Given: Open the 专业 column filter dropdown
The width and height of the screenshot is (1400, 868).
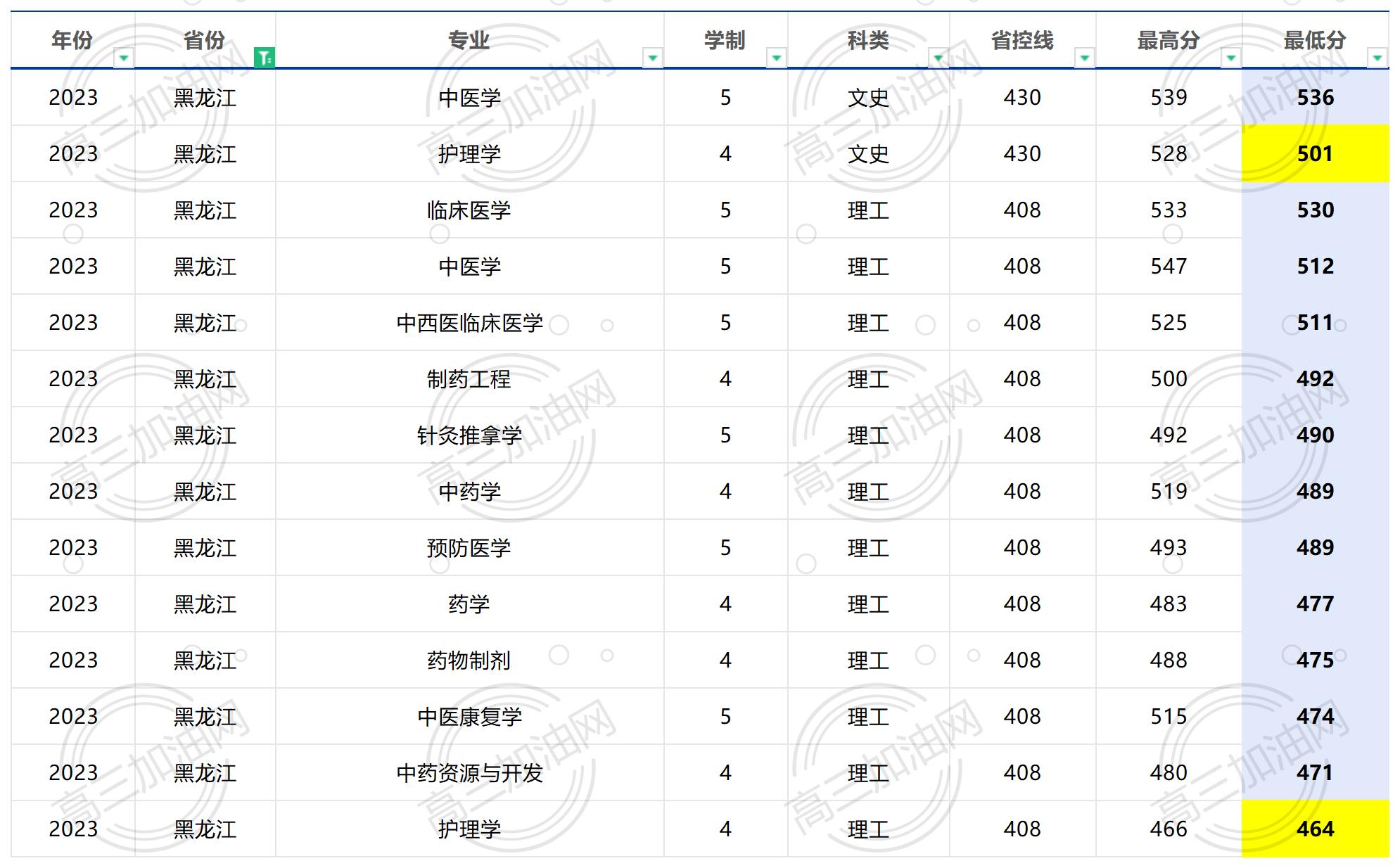Looking at the screenshot, I should (x=653, y=58).
